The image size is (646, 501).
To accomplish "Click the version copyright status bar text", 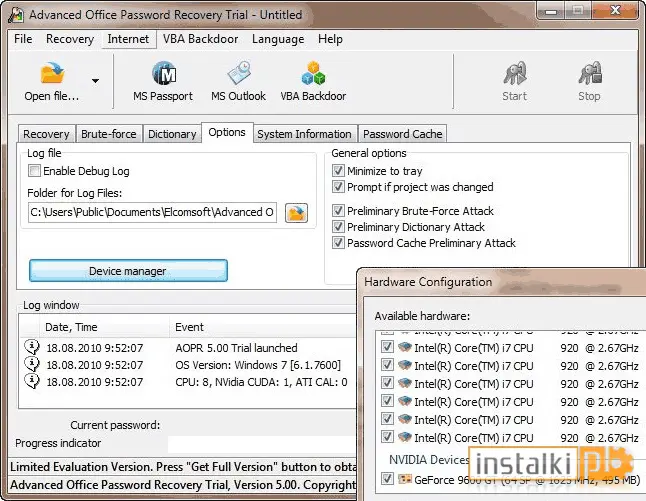I will (x=183, y=485).
